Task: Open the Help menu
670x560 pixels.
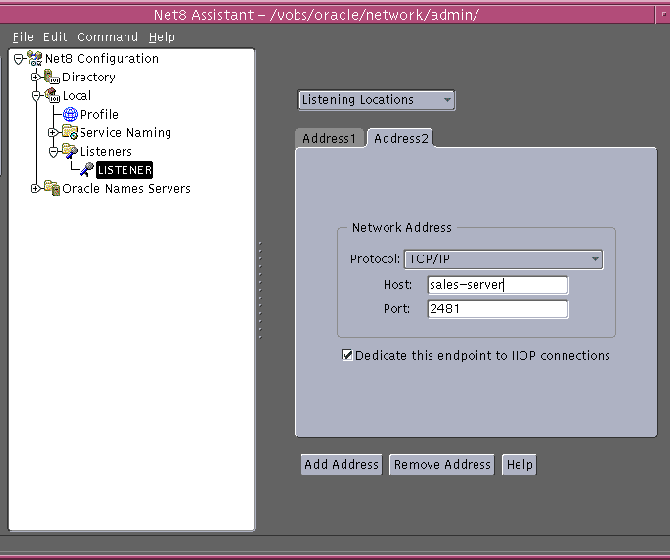Action: (162, 37)
